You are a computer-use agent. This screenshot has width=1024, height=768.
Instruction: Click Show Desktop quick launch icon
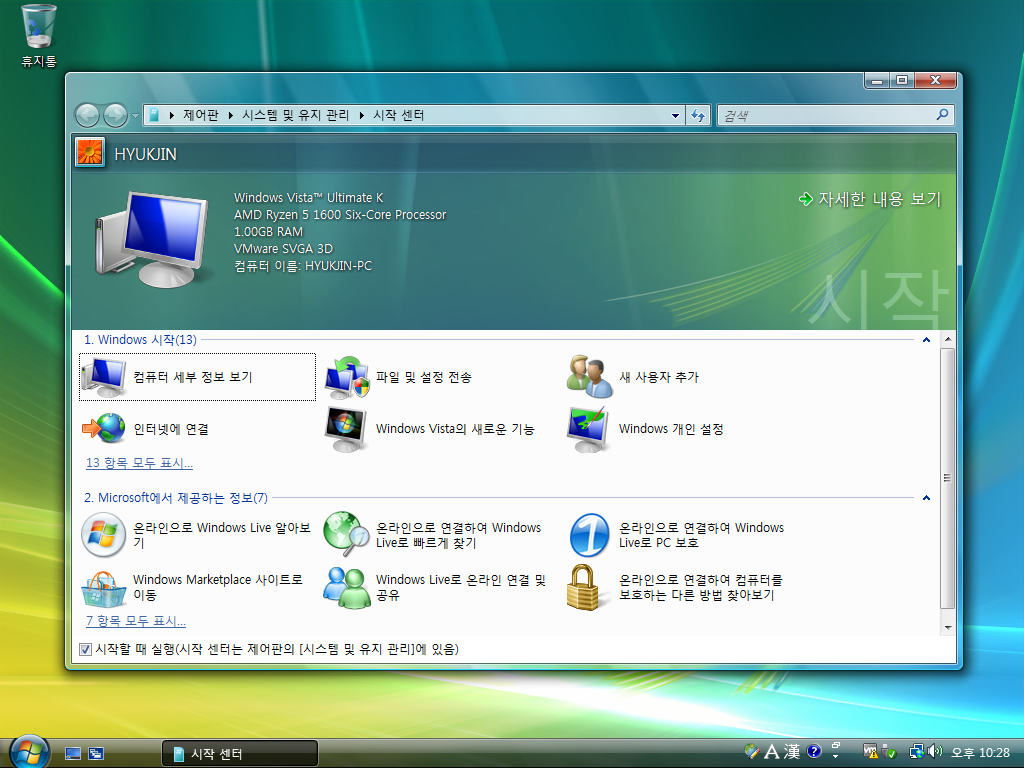pyautogui.click(x=73, y=754)
